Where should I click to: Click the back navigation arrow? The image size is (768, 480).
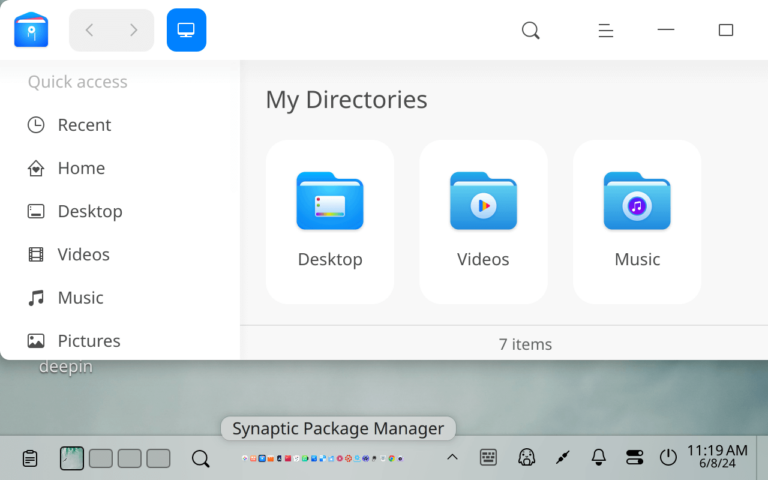pos(90,30)
